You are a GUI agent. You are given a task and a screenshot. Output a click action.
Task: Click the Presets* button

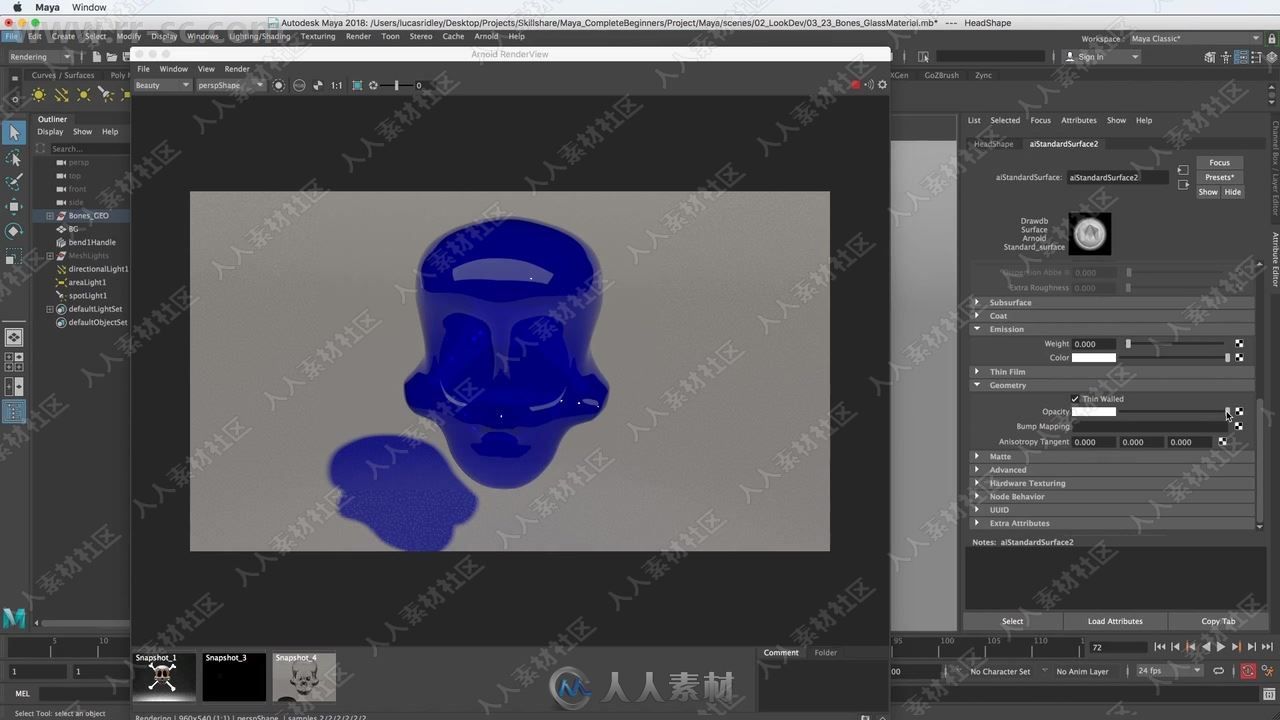pyautogui.click(x=1219, y=177)
